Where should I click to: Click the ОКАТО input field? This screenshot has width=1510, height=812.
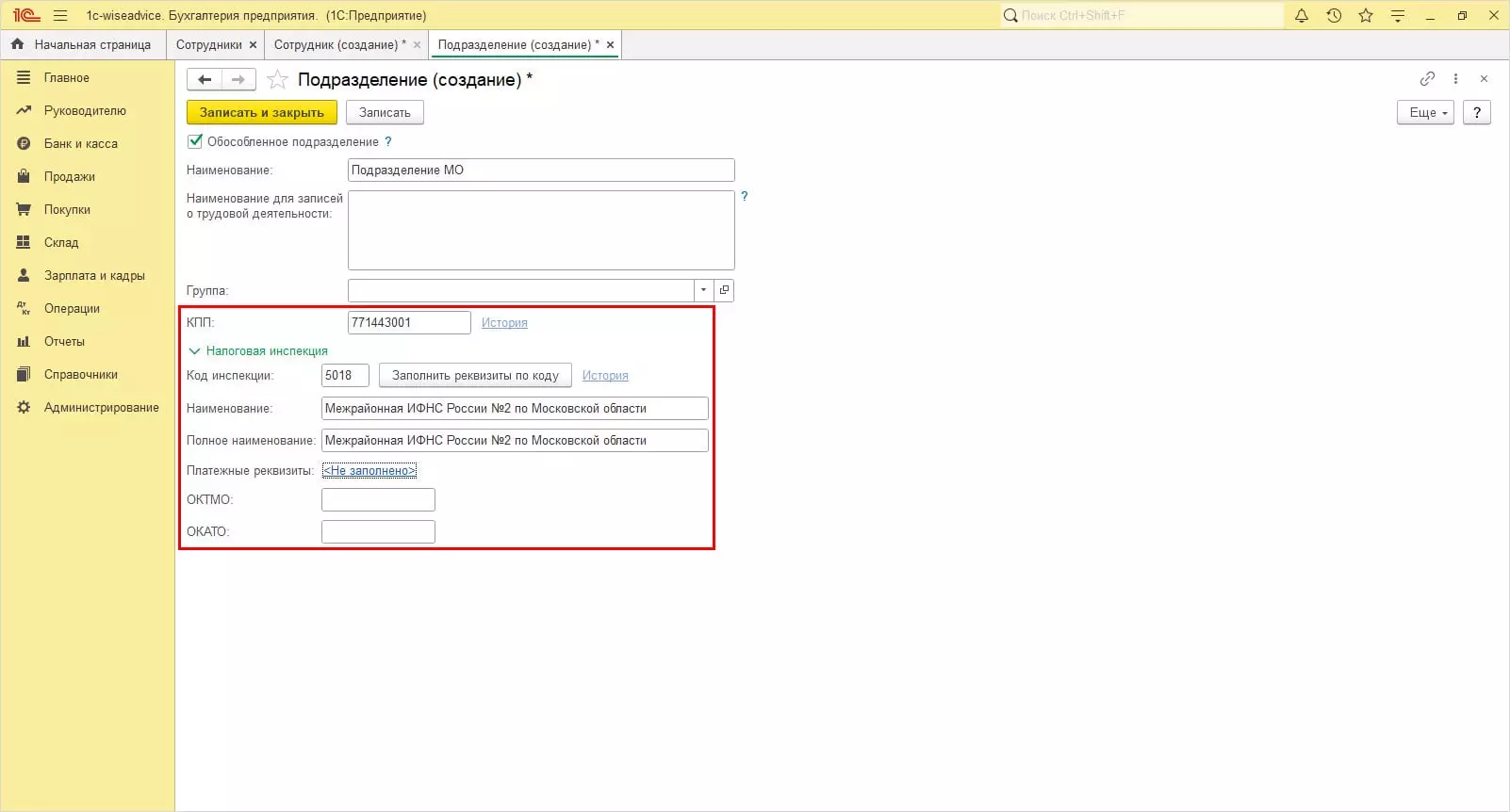click(x=378, y=531)
